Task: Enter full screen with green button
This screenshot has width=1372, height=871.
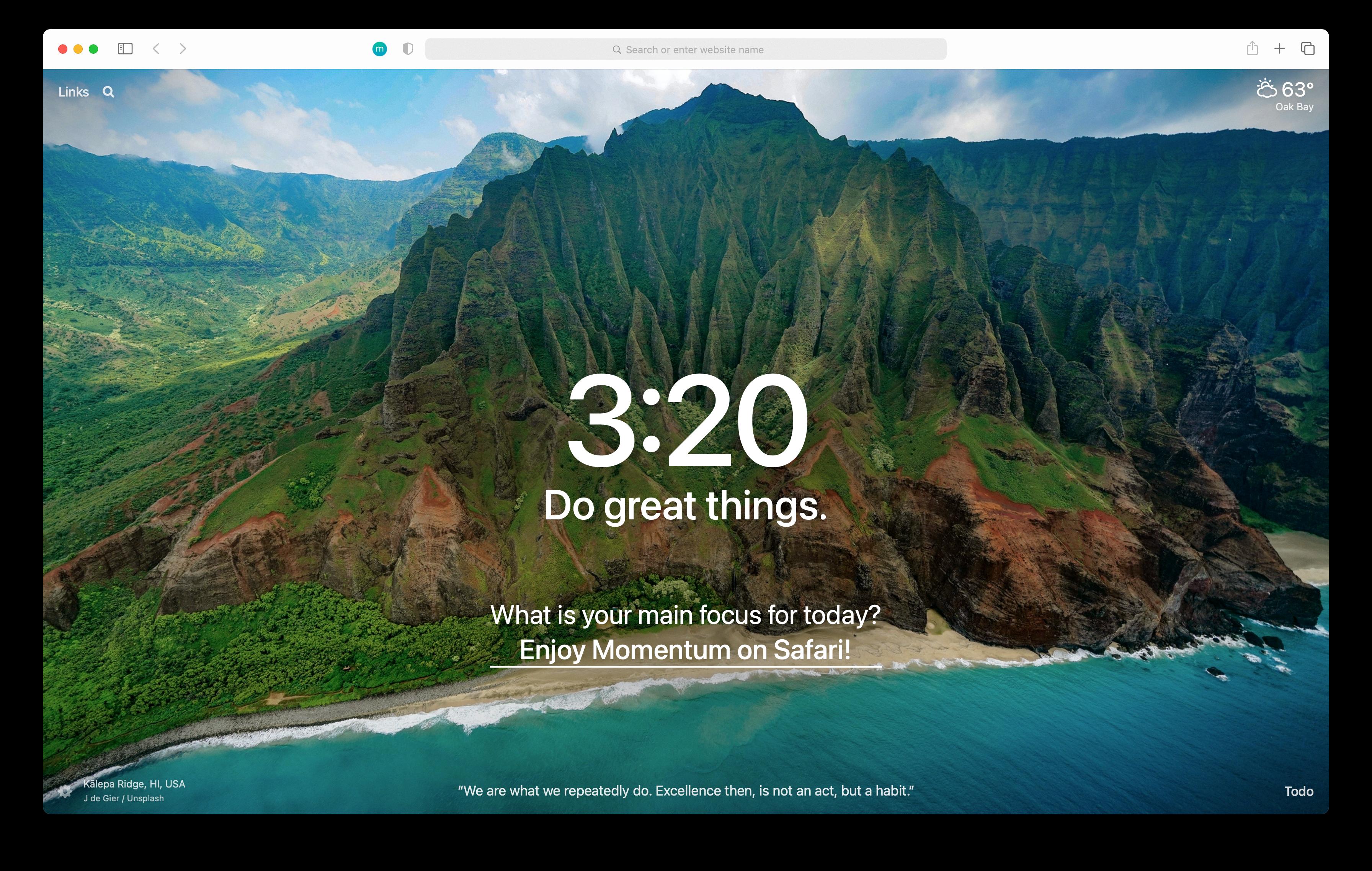Action: pyautogui.click(x=93, y=49)
